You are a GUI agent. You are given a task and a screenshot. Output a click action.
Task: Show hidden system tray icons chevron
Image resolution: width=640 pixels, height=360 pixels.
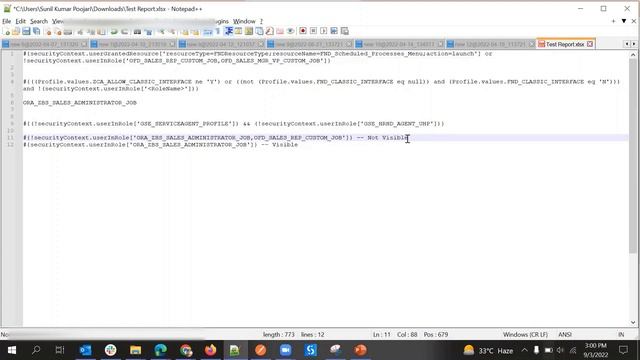tap(524, 350)
